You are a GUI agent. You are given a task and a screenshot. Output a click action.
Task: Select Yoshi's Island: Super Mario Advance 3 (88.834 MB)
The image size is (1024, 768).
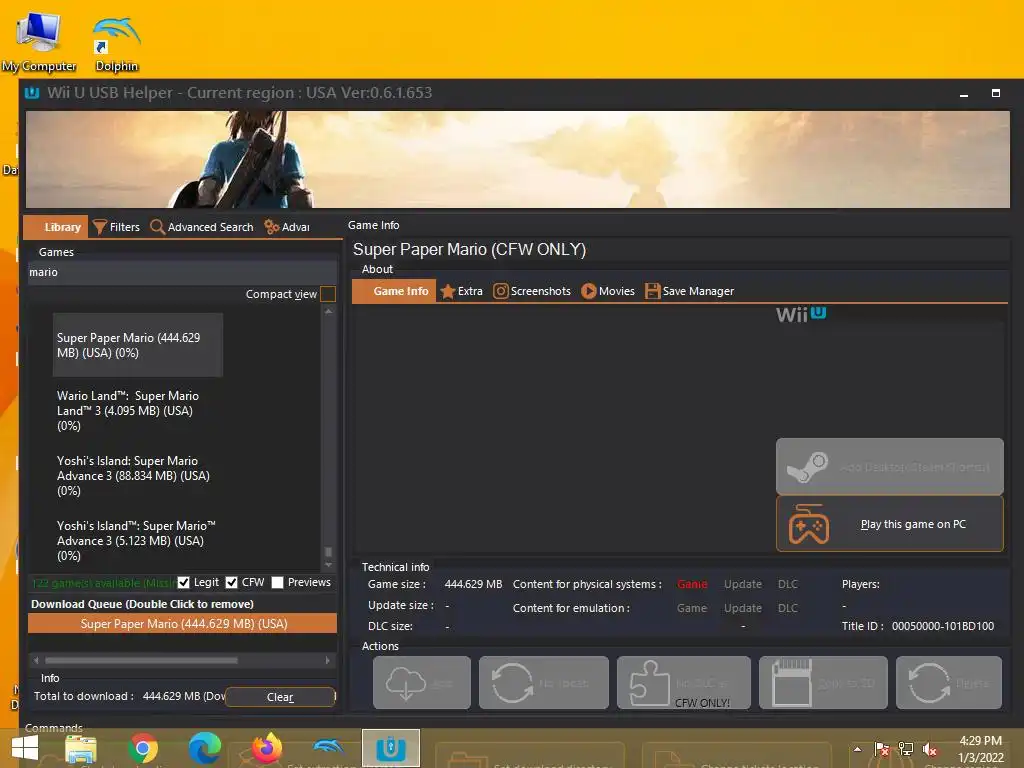click(138, 476)
